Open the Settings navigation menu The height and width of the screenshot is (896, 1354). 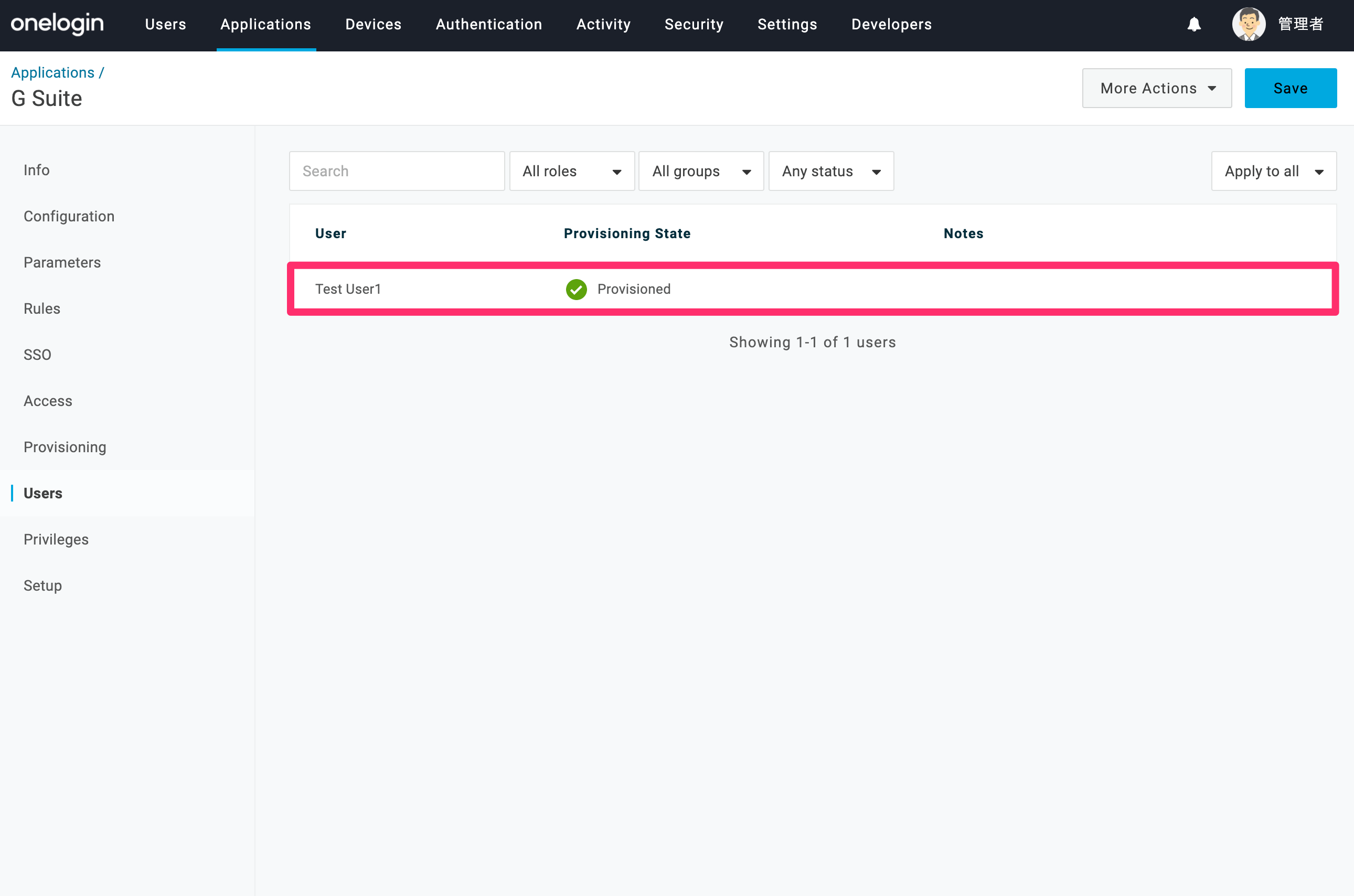pos(787,24)
